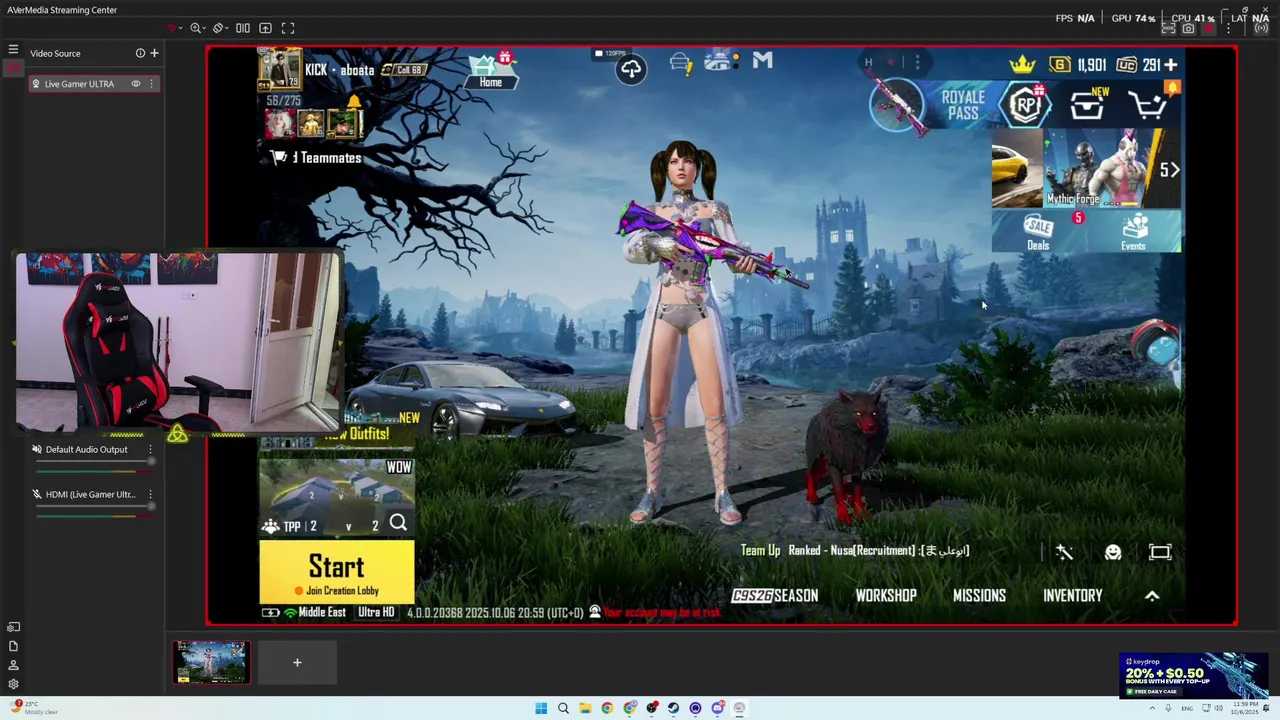The height and width of the screenshot is (720, 1280).
Task: Mute the Default Audio Output
Action: click(x=37, y=449)
